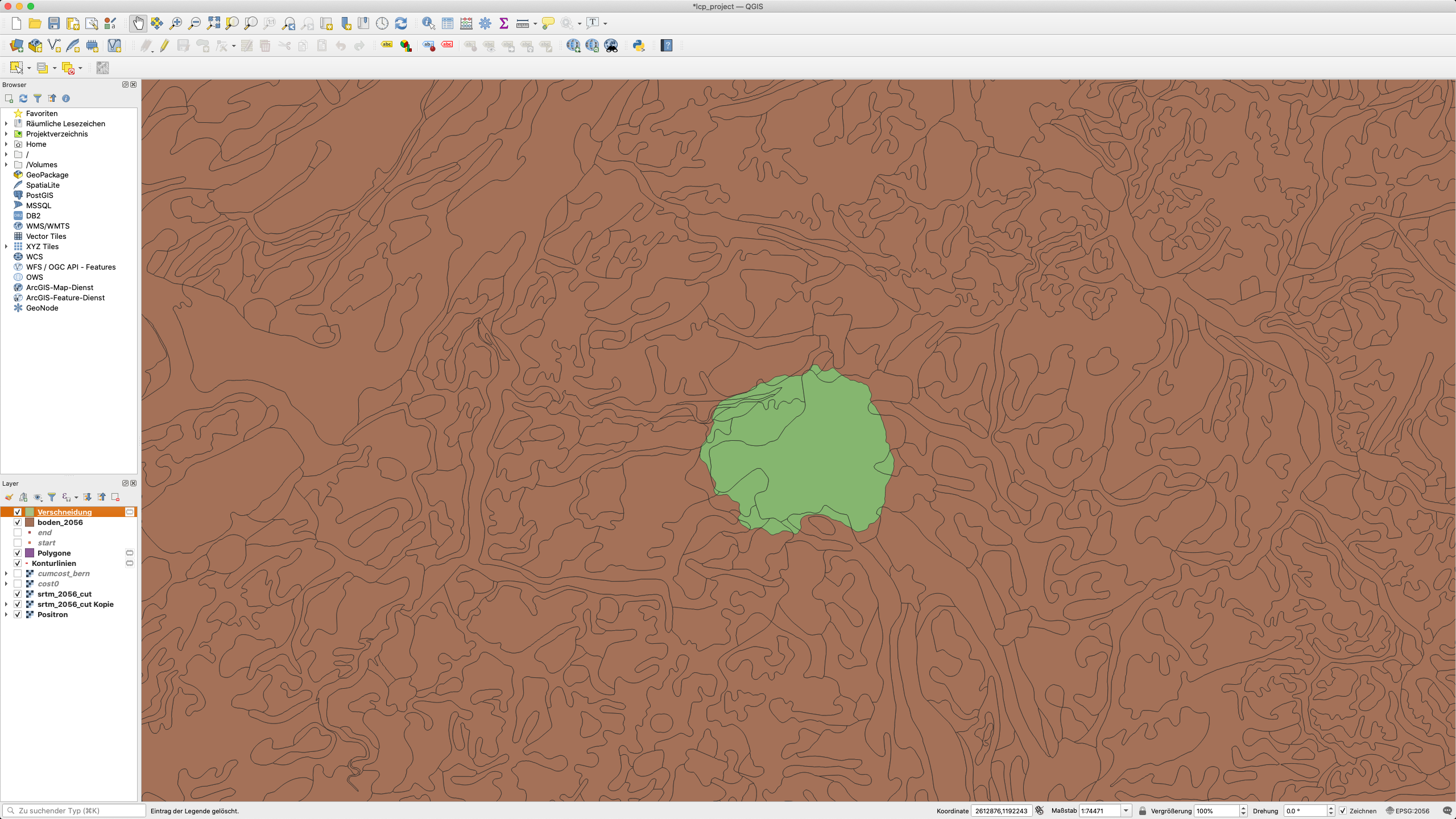The width and height of the screenshot is (1456, 819).
Task: Expand the Positron layer entry
Action: point(6,614)
